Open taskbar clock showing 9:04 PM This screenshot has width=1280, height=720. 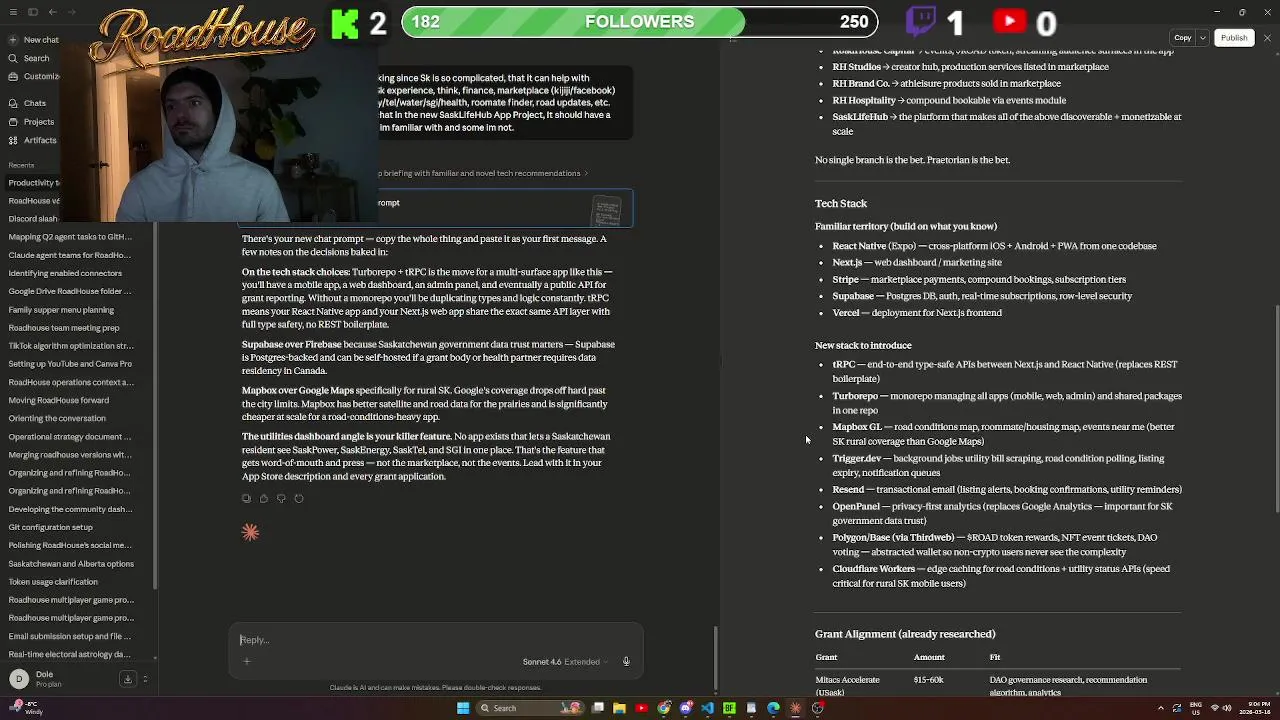pyautogui.click(x=1256, y=708)
